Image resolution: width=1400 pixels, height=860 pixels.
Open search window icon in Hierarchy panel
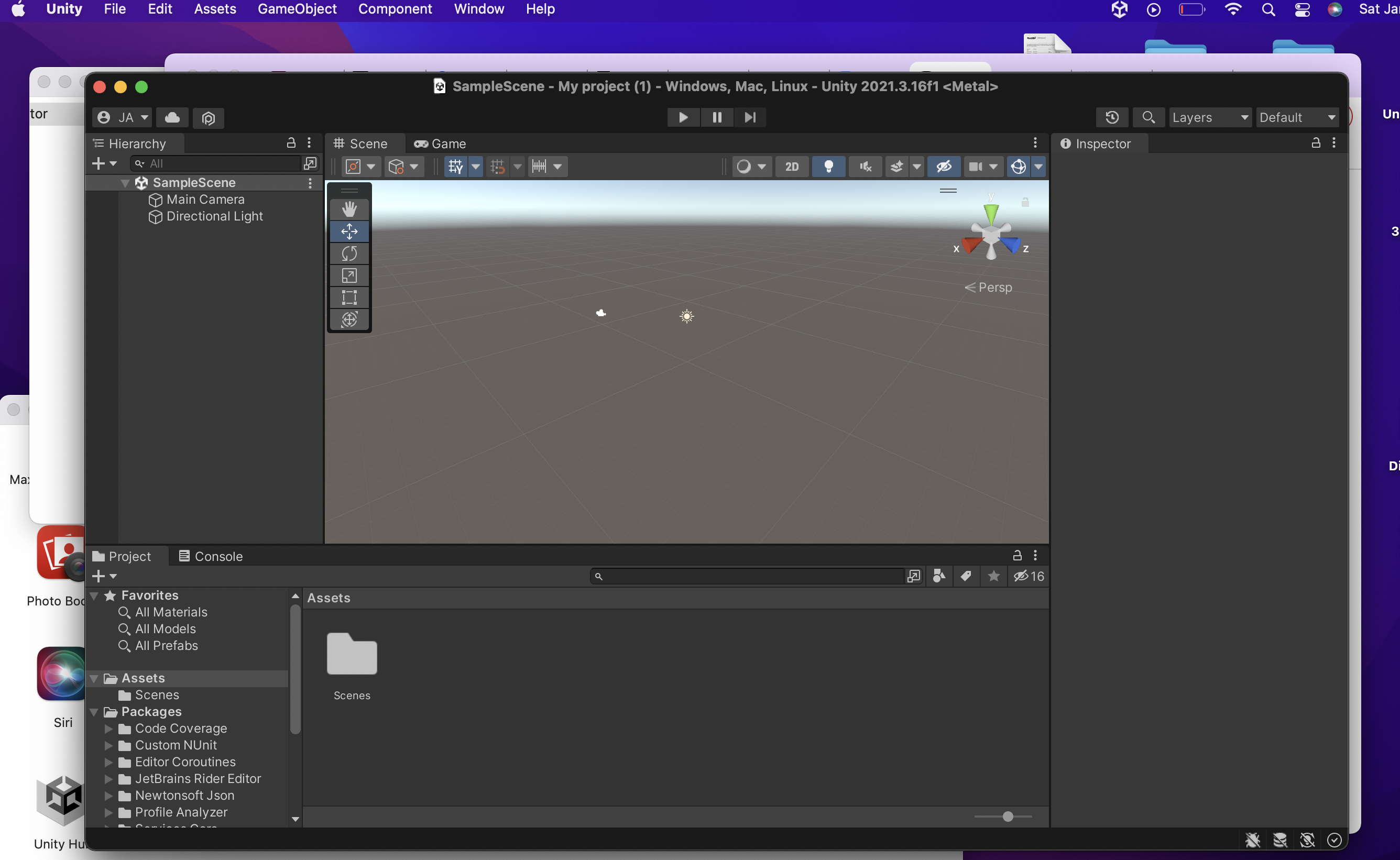(x=310, y=164)
